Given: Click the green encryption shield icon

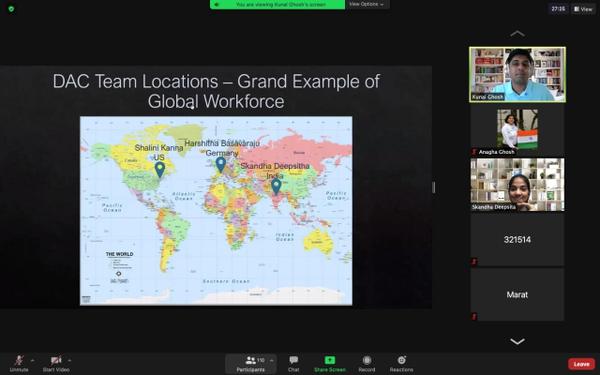Looking at the screenshot, I should click(x=11, y=8).
